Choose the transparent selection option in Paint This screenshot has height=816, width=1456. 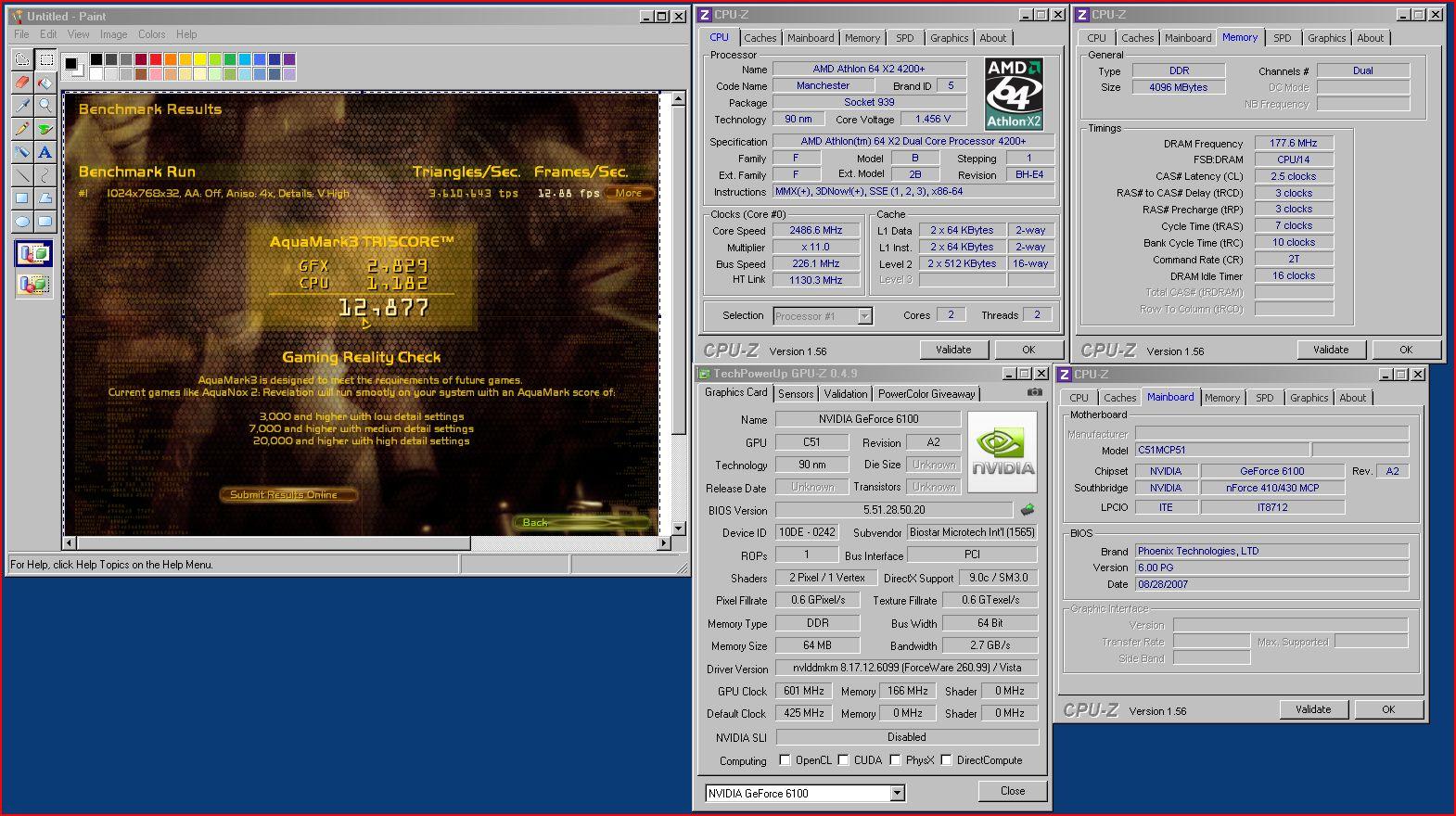click(x=33, y=285)
